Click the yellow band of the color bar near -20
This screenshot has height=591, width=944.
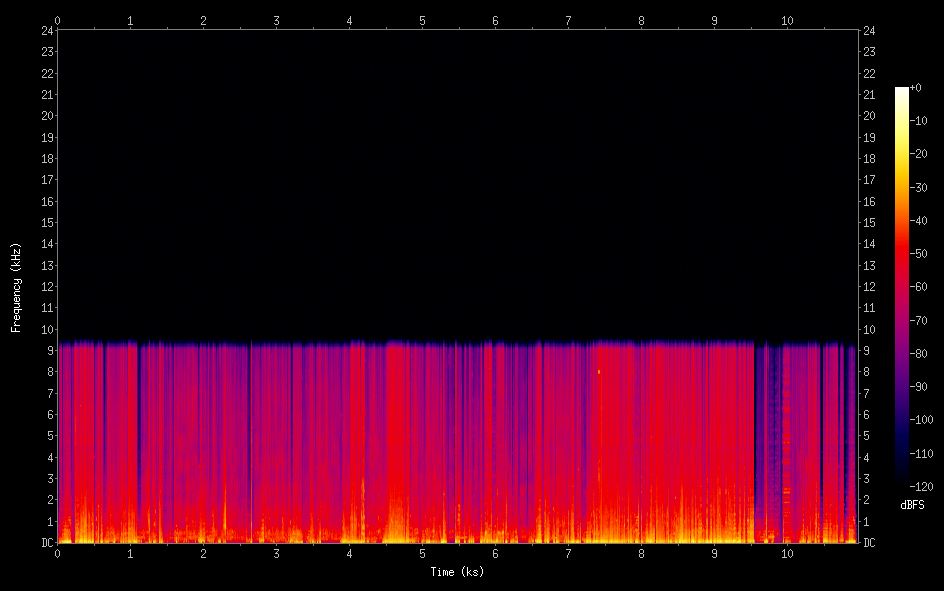(x=902, y=154)
